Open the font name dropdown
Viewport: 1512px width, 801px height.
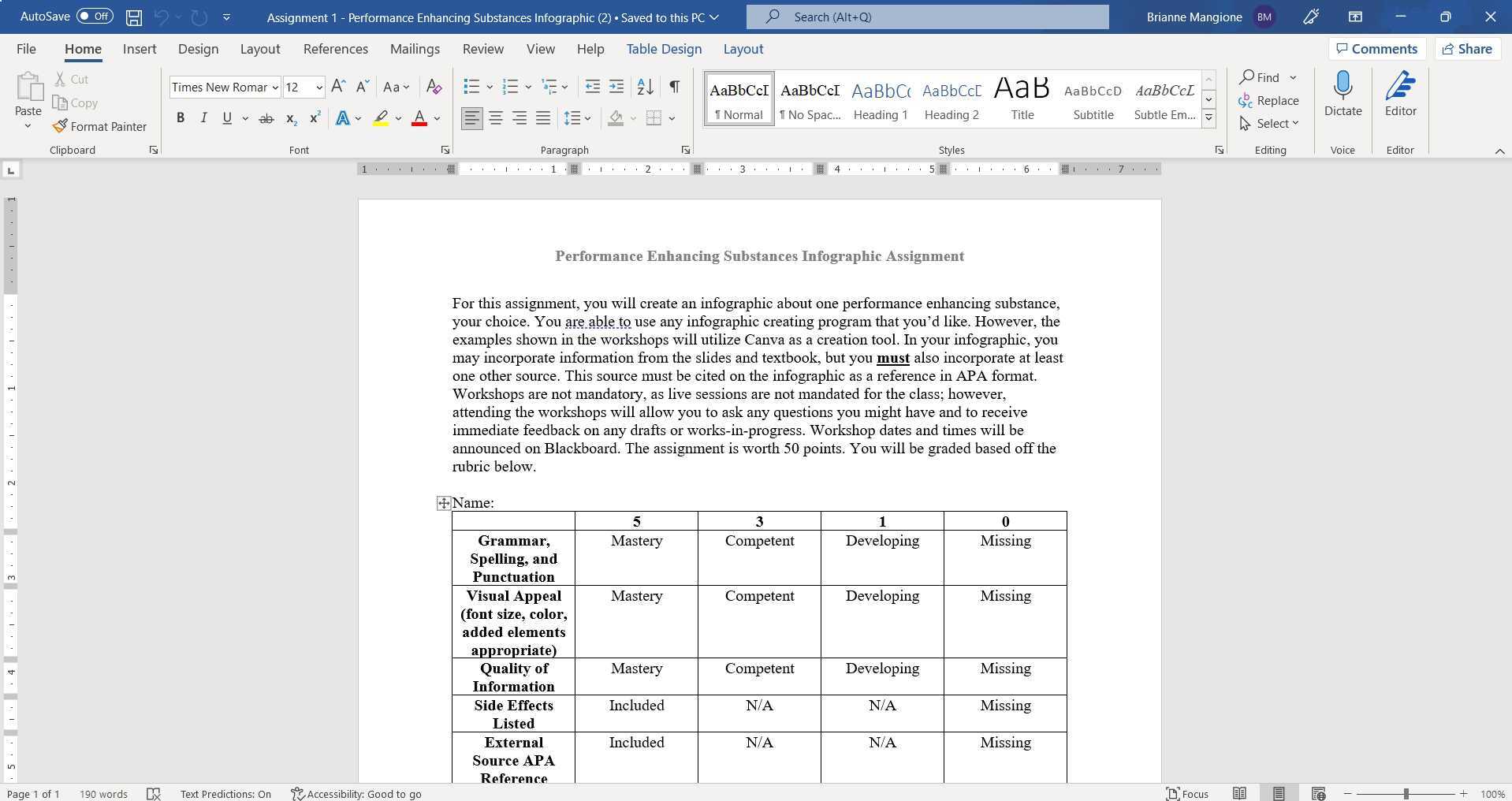(274, 87)
